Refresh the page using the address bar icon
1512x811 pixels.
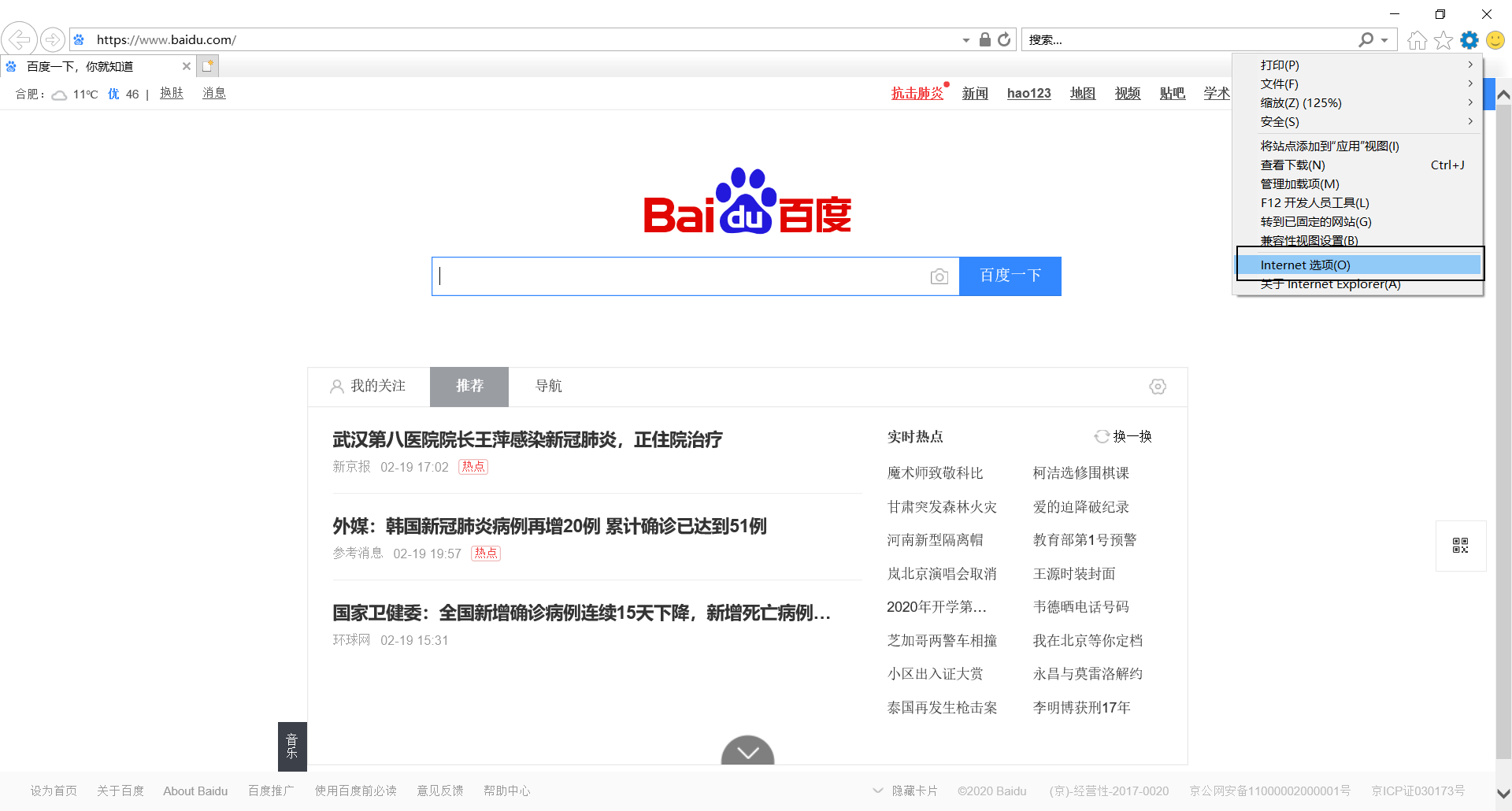point(1004,39)
